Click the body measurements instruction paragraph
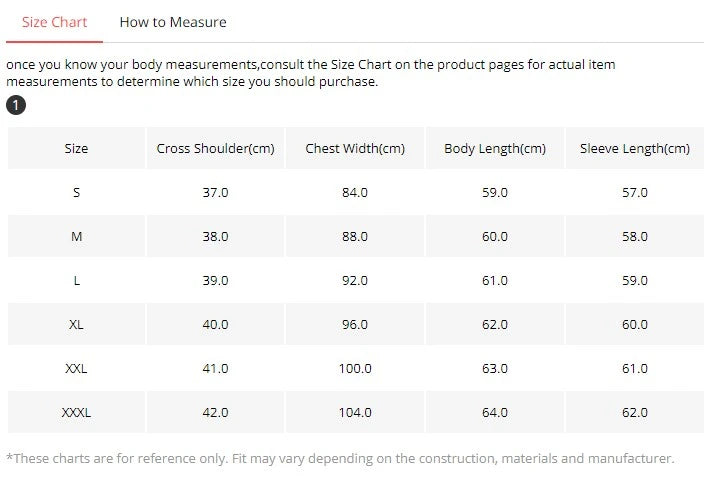The image size is (704, 504). point(311,73)
